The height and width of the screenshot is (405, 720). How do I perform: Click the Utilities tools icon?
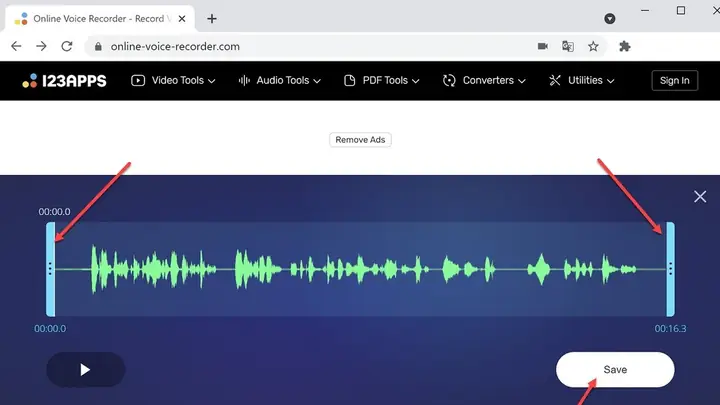(555, 80)
